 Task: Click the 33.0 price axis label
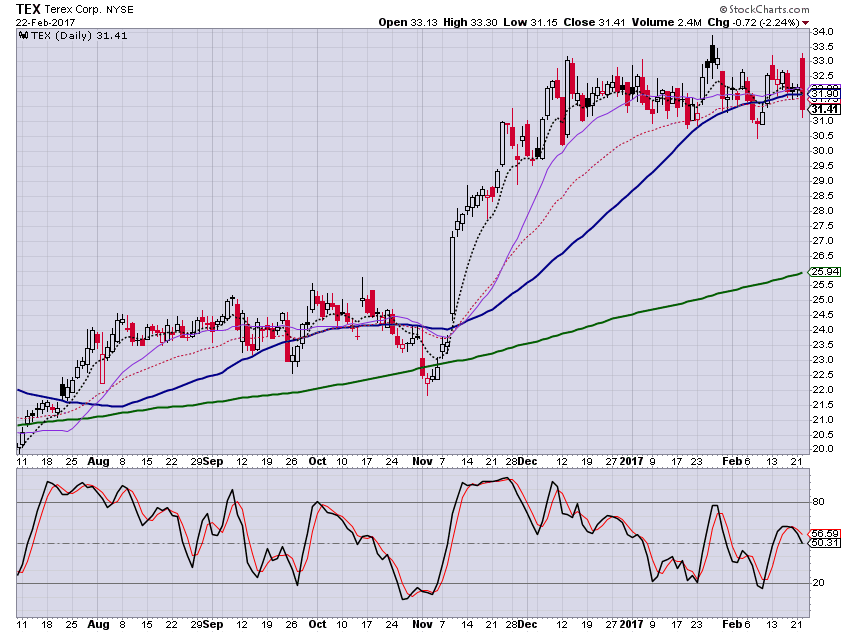(822, 61)
